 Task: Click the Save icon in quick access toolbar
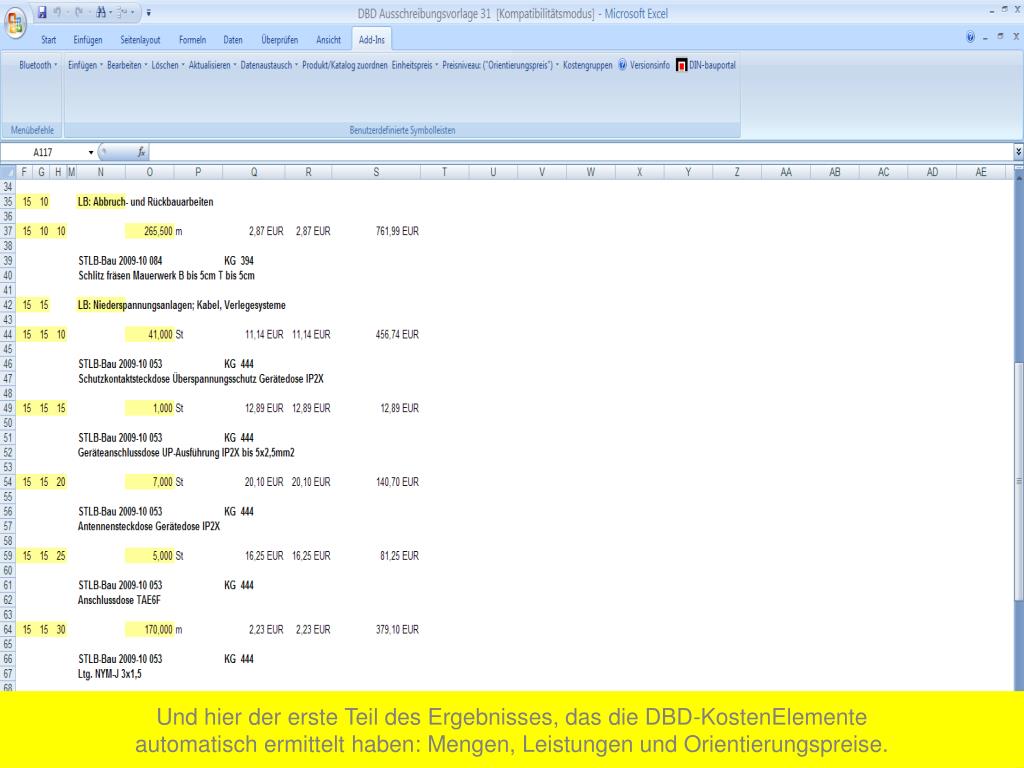click(x=42, y=13)
